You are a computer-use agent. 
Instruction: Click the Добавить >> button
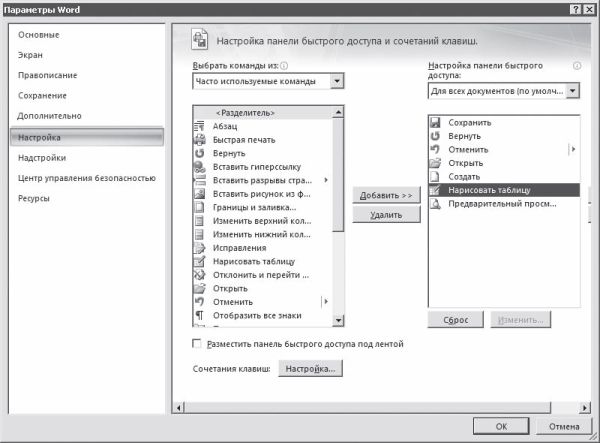coord(386,195)
